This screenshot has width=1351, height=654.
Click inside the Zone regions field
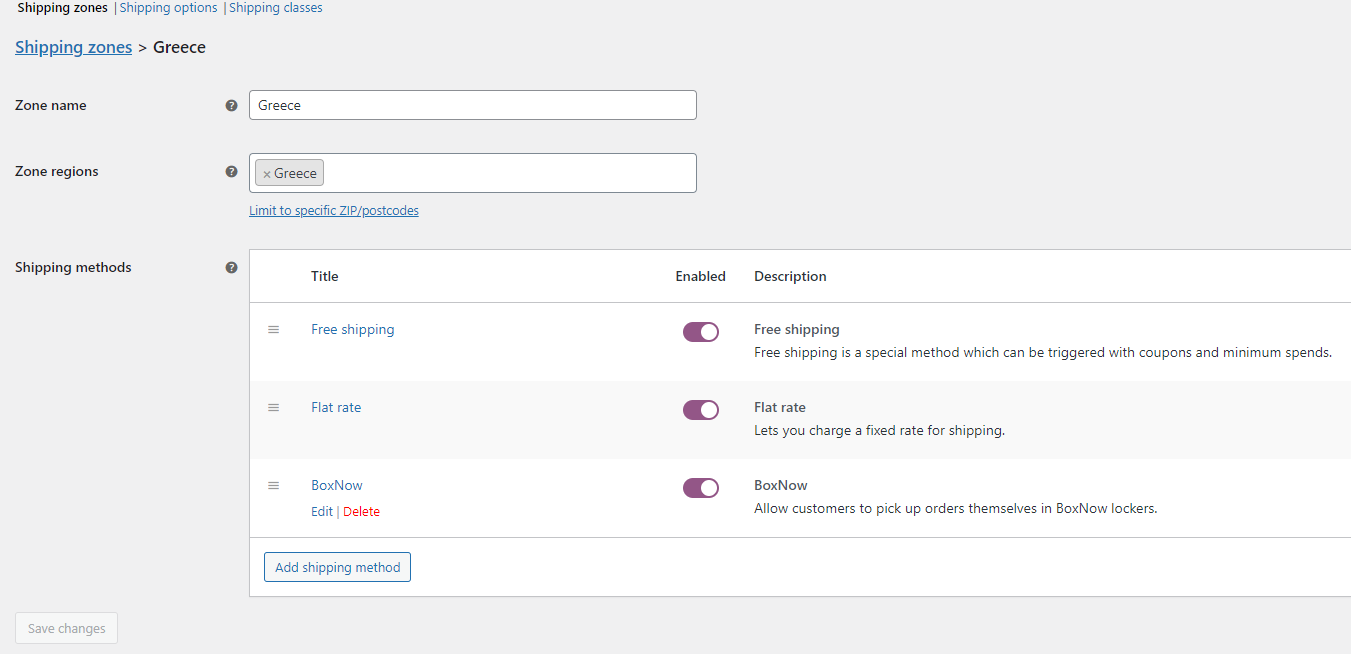point(473,173)
